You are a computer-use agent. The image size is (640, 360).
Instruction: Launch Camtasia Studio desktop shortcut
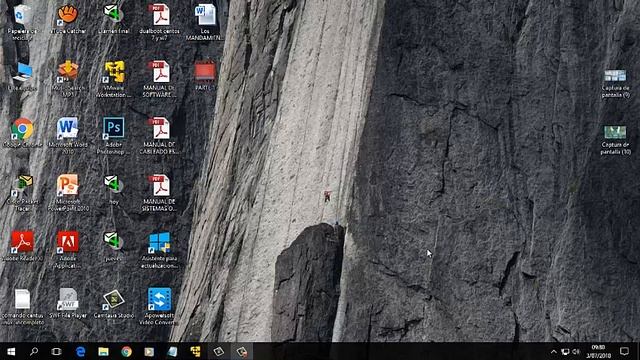click(114, 303)
